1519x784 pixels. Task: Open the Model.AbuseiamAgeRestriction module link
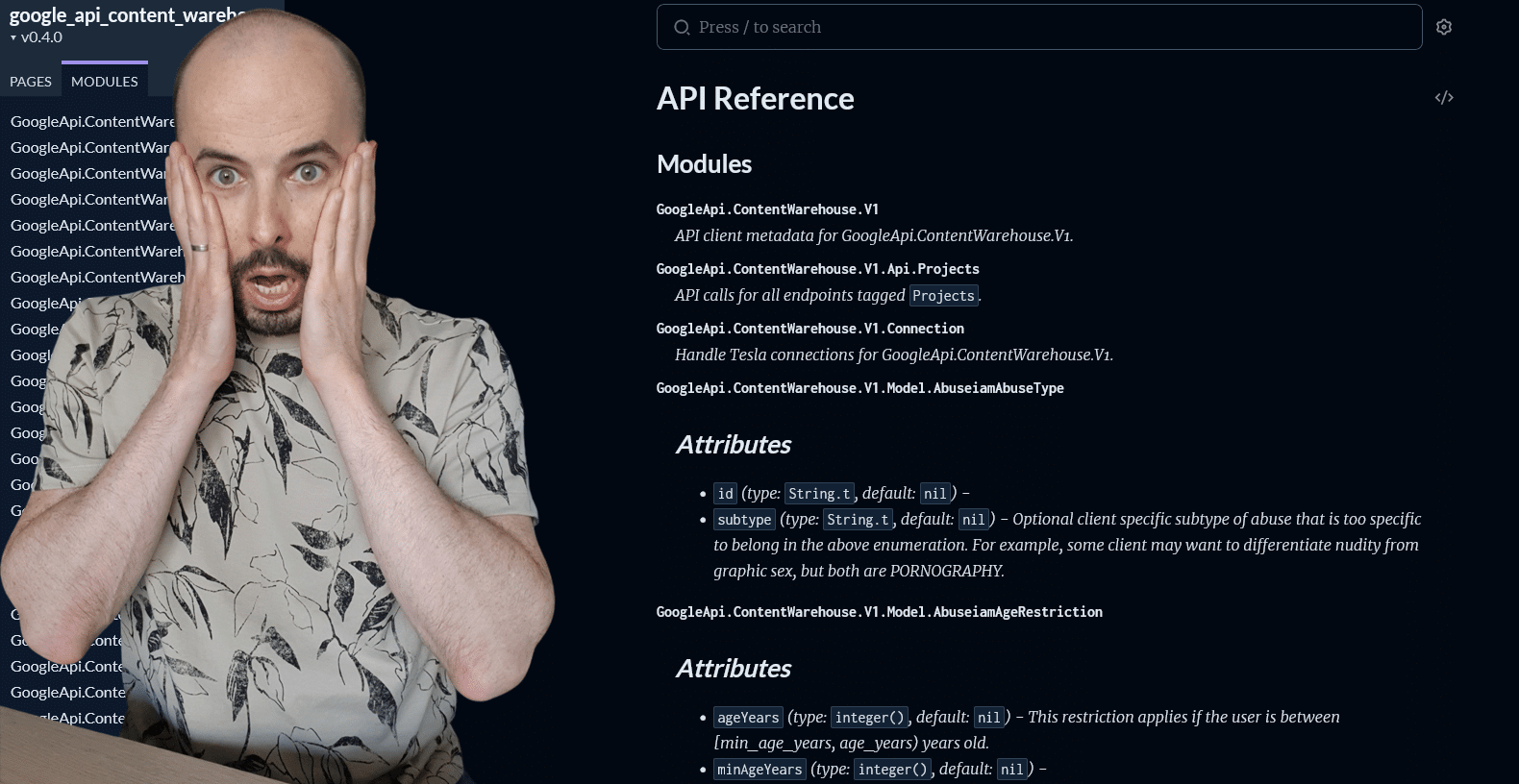pos(880,612)
